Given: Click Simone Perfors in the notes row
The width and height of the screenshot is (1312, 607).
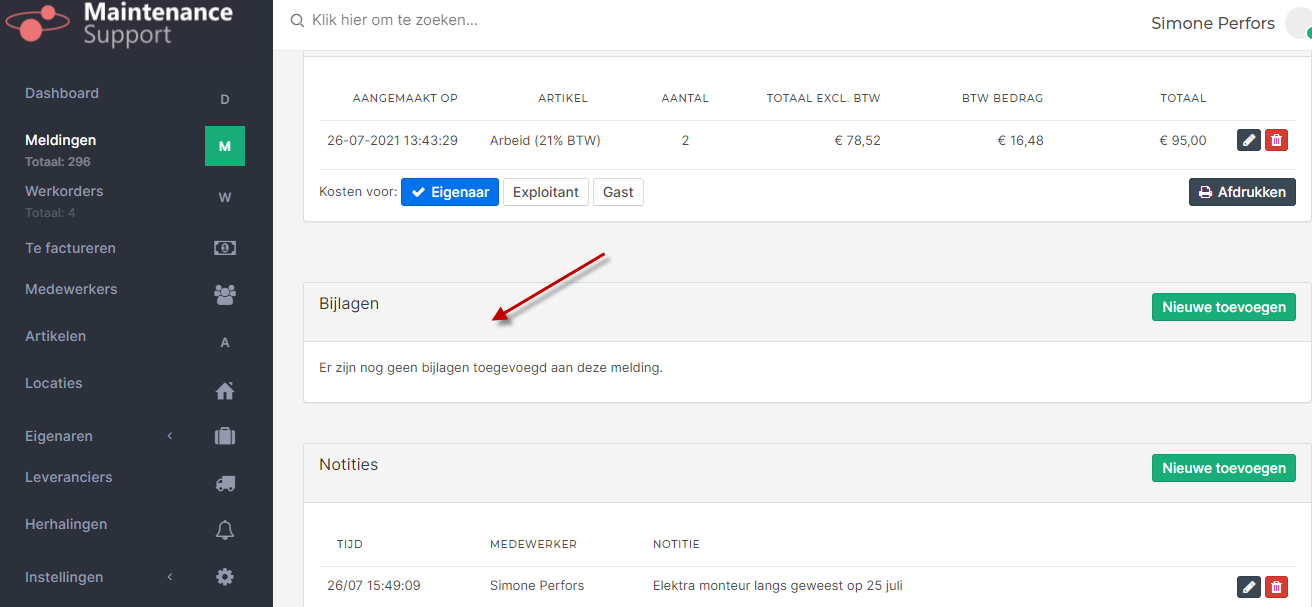Looking at the screenshot, I should point(537,585).
